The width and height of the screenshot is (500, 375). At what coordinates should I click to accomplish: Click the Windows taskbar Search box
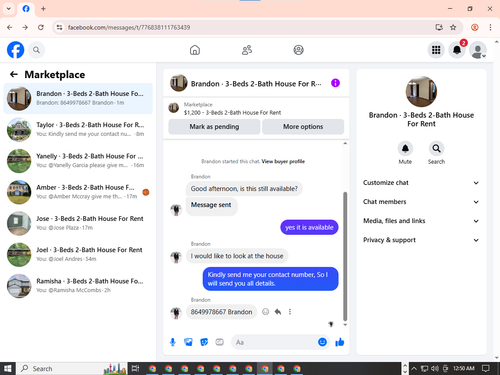pos(72,368)
